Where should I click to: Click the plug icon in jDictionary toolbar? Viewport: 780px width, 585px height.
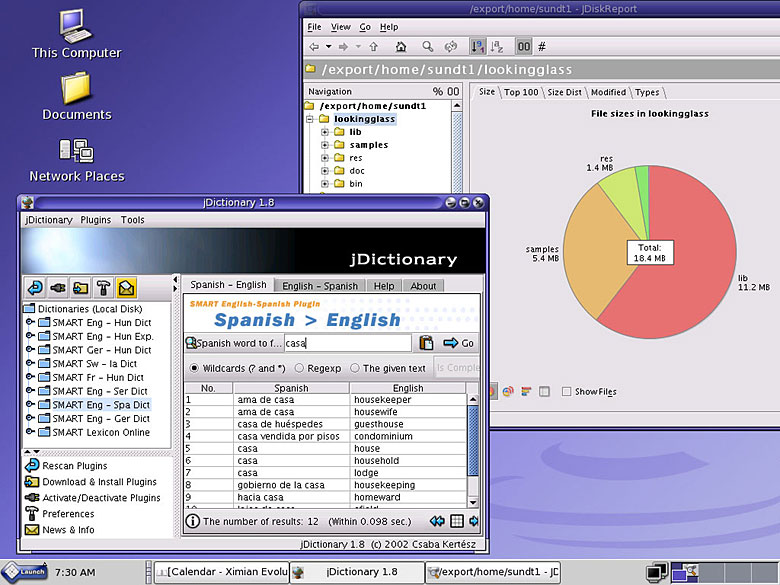(x=58, y=288)
